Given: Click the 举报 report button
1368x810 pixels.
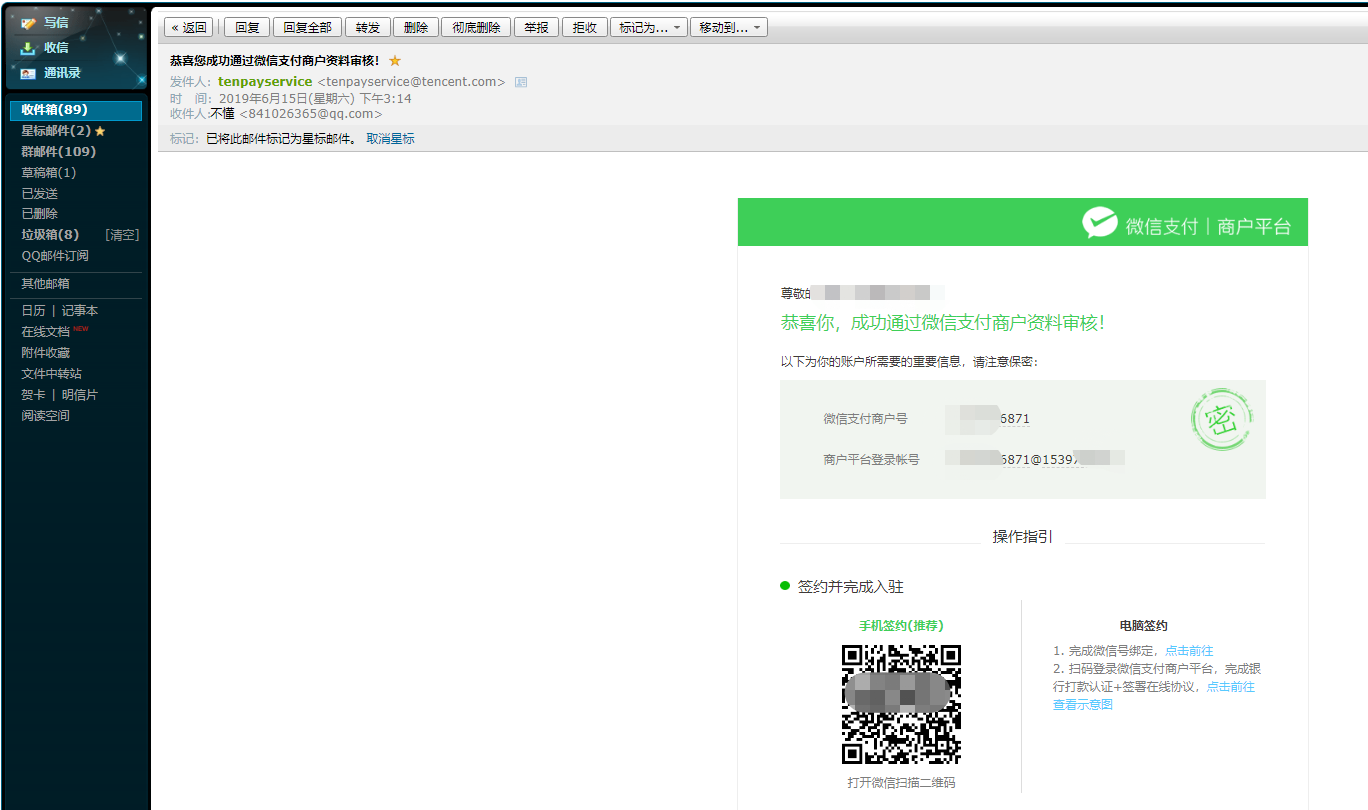Looking at the screenshot, I should click(537, 28).
